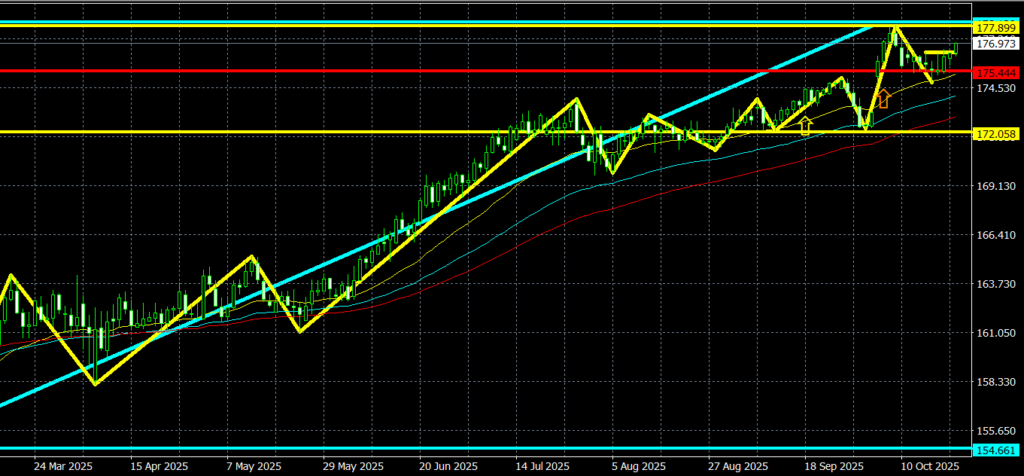Select the 14 Jul 2025 date label
Viewport: 1024px width, 476px height.
tap(545, 466)
